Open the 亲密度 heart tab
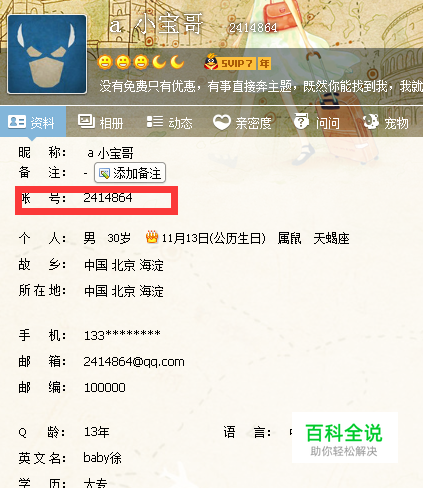Screen dimensions: 423x488 coord(242,122)
